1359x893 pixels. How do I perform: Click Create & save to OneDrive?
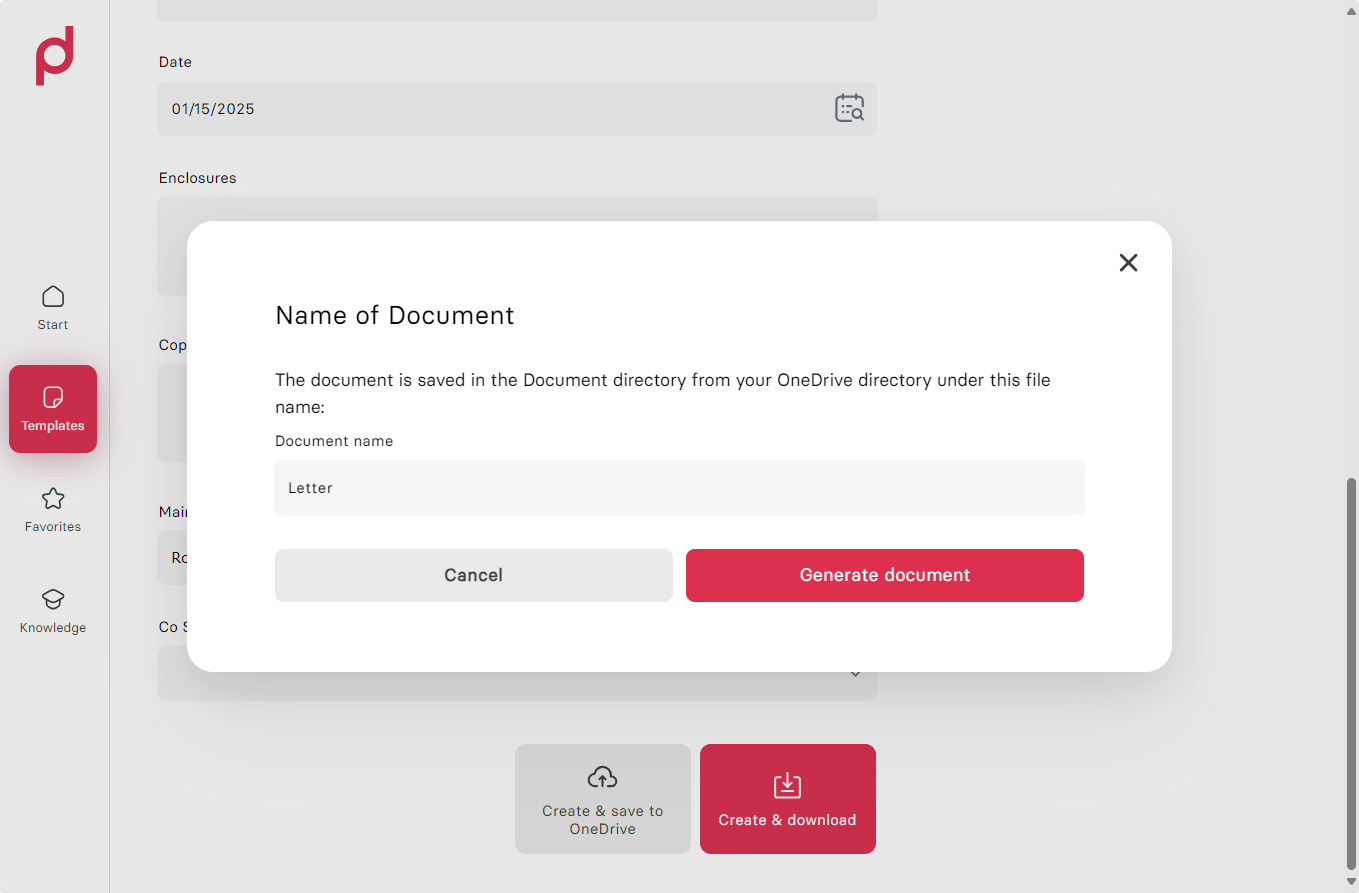pos(603,799)
